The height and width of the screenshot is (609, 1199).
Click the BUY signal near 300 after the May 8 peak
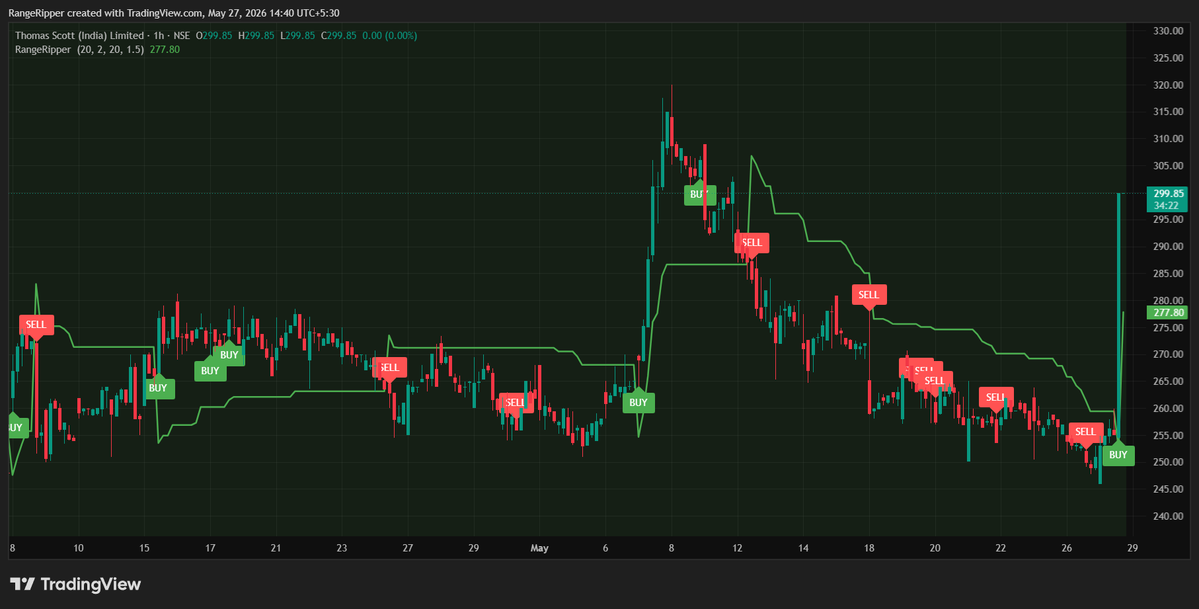point(699,194)
